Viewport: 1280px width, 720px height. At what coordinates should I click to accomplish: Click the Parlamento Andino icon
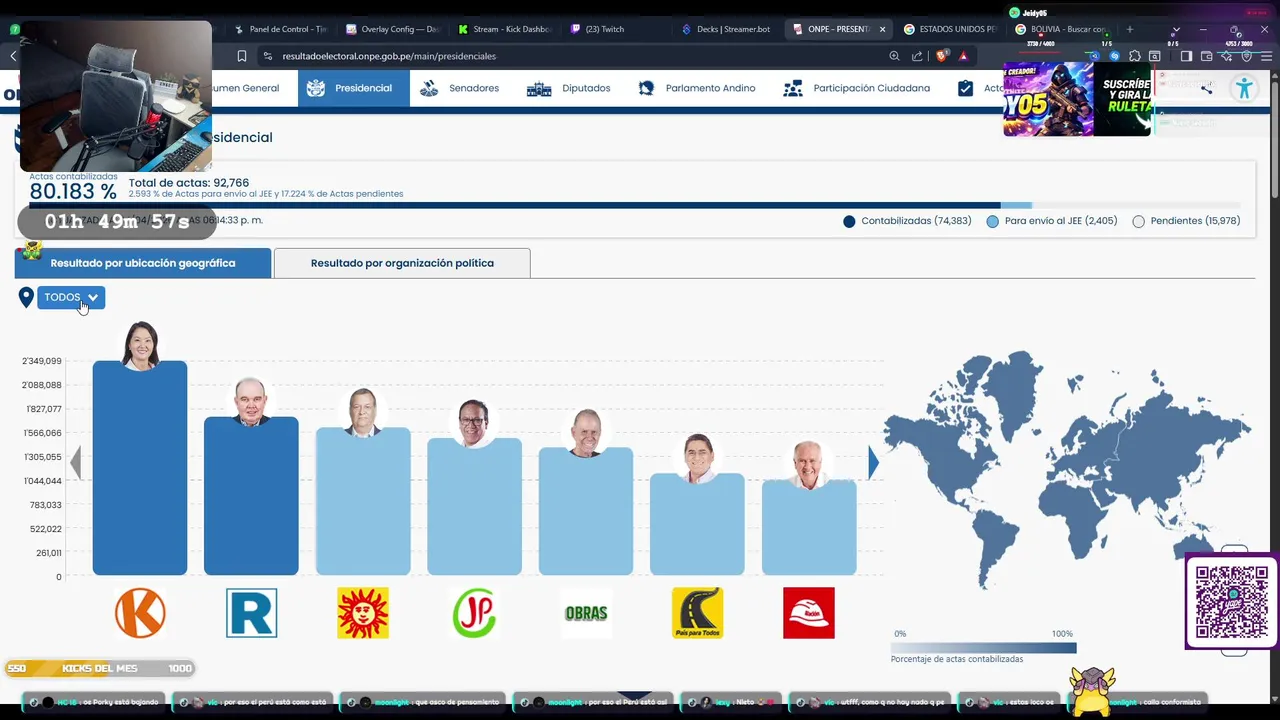point(646,88)
